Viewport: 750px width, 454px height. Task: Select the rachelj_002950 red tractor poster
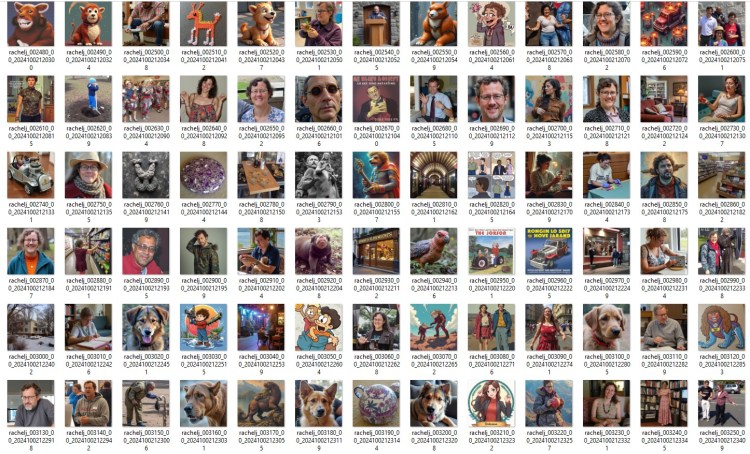coord(491,252)
